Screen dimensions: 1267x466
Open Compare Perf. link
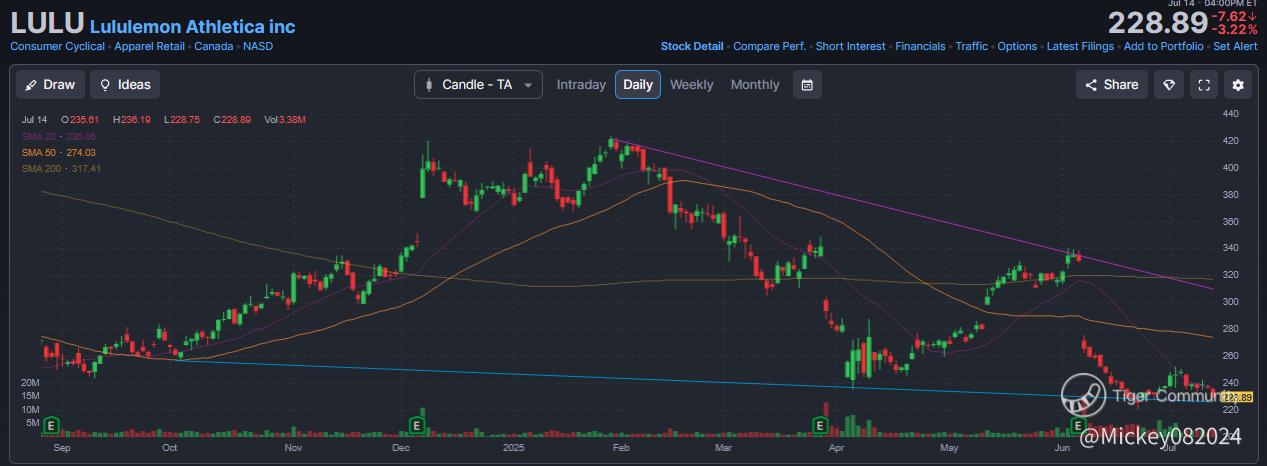pyautogui.click(x=770, y=46)
